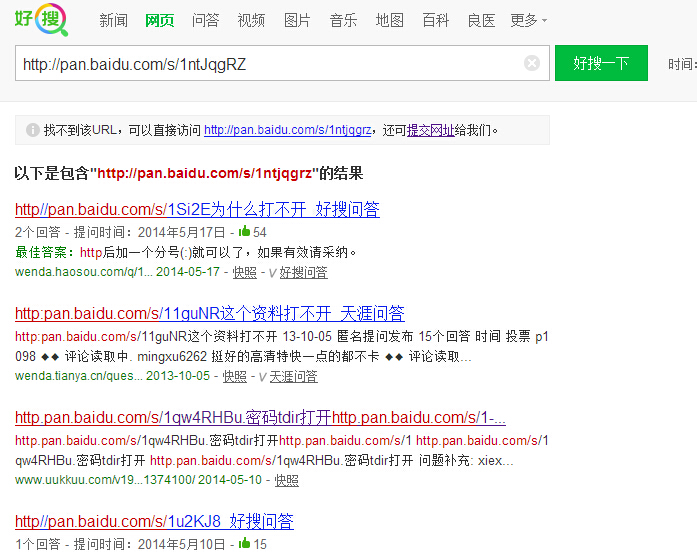Open result 1qw4RHBu.密码tdir打开
697x552 pixels.
[x=260, y=417]
